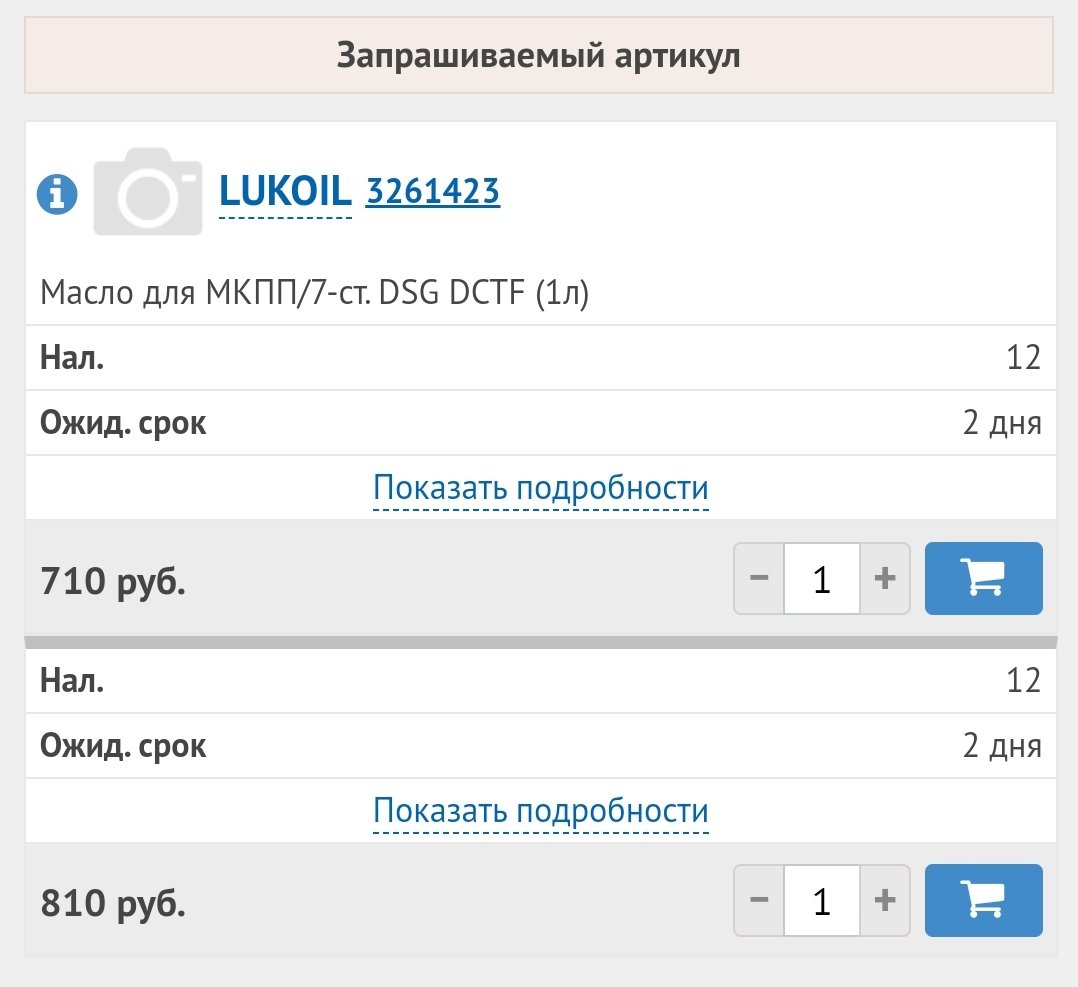The width and height of the screenshot is (1078, 987).
Task: Increase quantity for the 810 руб. offer
Action: pos(885,900)
